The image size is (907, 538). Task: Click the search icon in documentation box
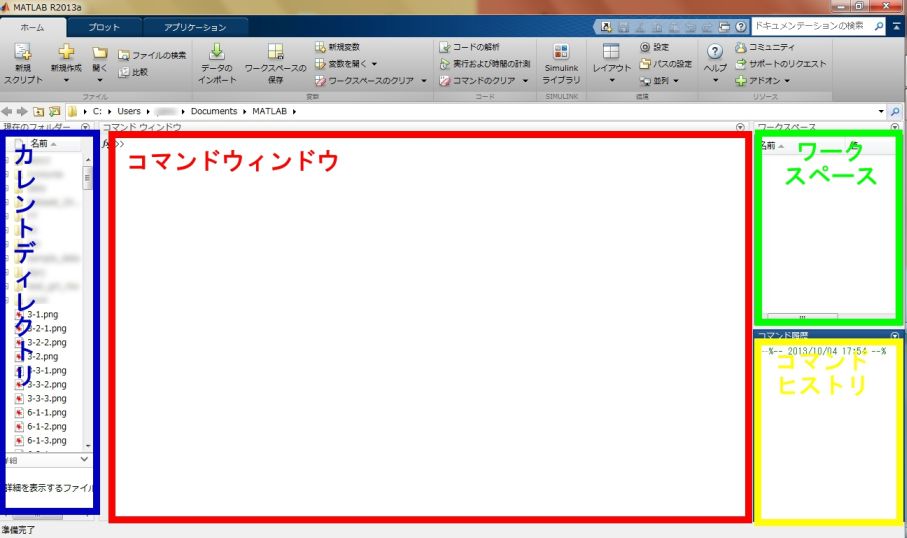point(879,26)
